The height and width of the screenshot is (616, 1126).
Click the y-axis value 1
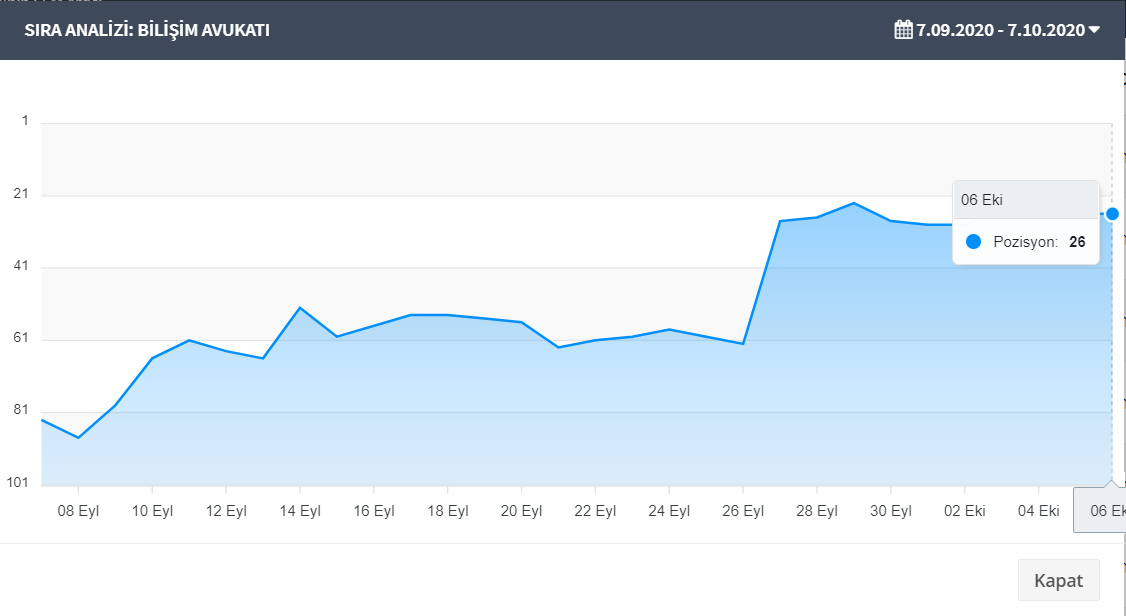click(25, 121)
